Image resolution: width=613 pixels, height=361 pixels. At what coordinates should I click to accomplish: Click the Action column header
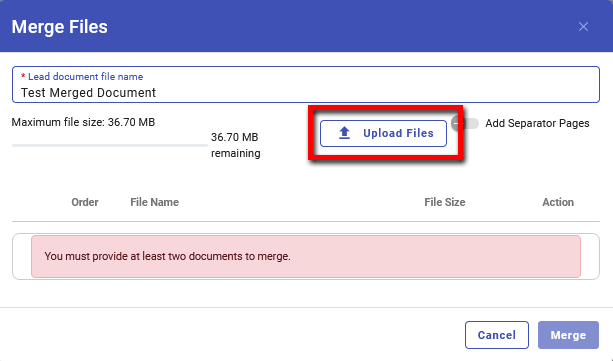558,202
